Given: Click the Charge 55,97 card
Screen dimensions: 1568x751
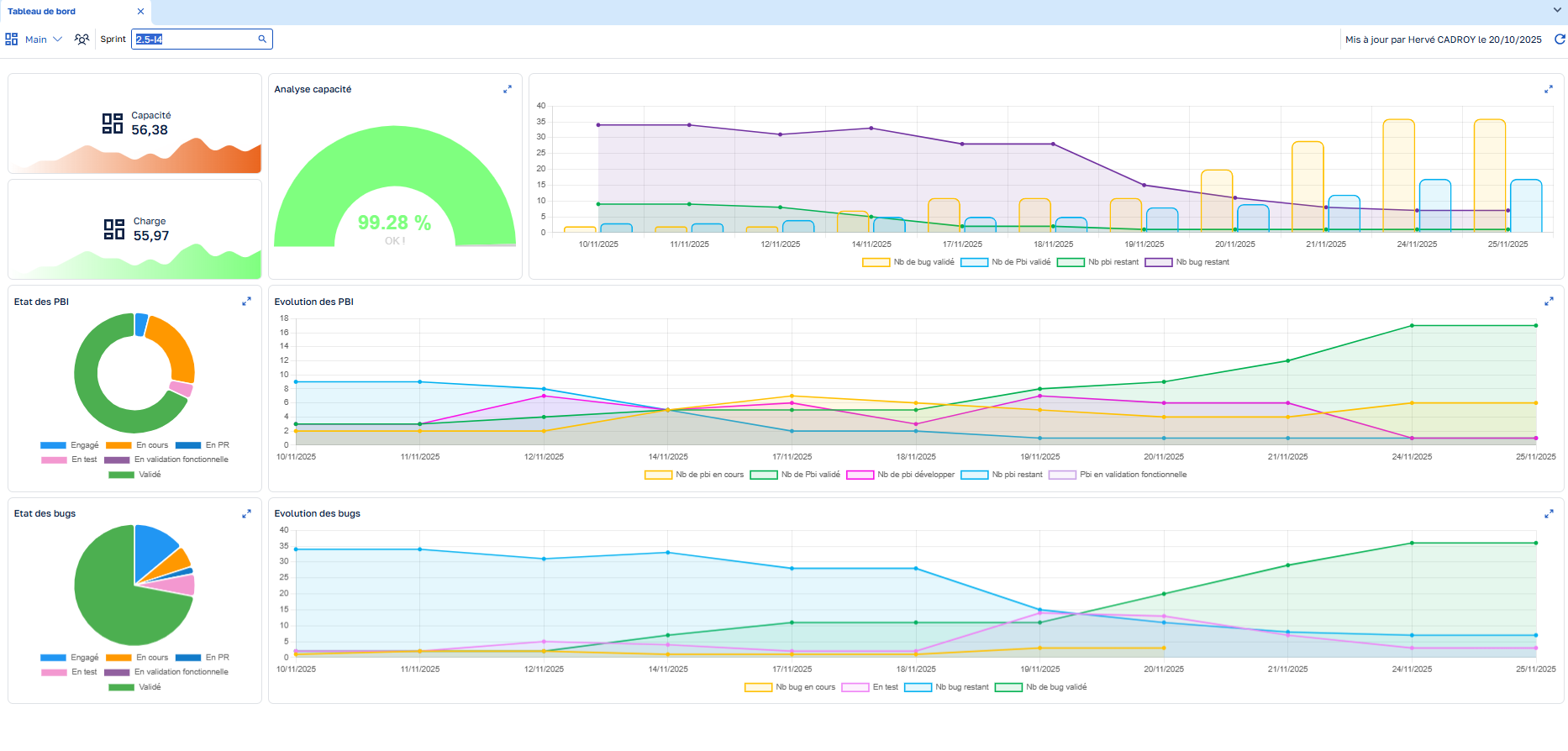Looking at the screenshot, I should coord(134,229).
